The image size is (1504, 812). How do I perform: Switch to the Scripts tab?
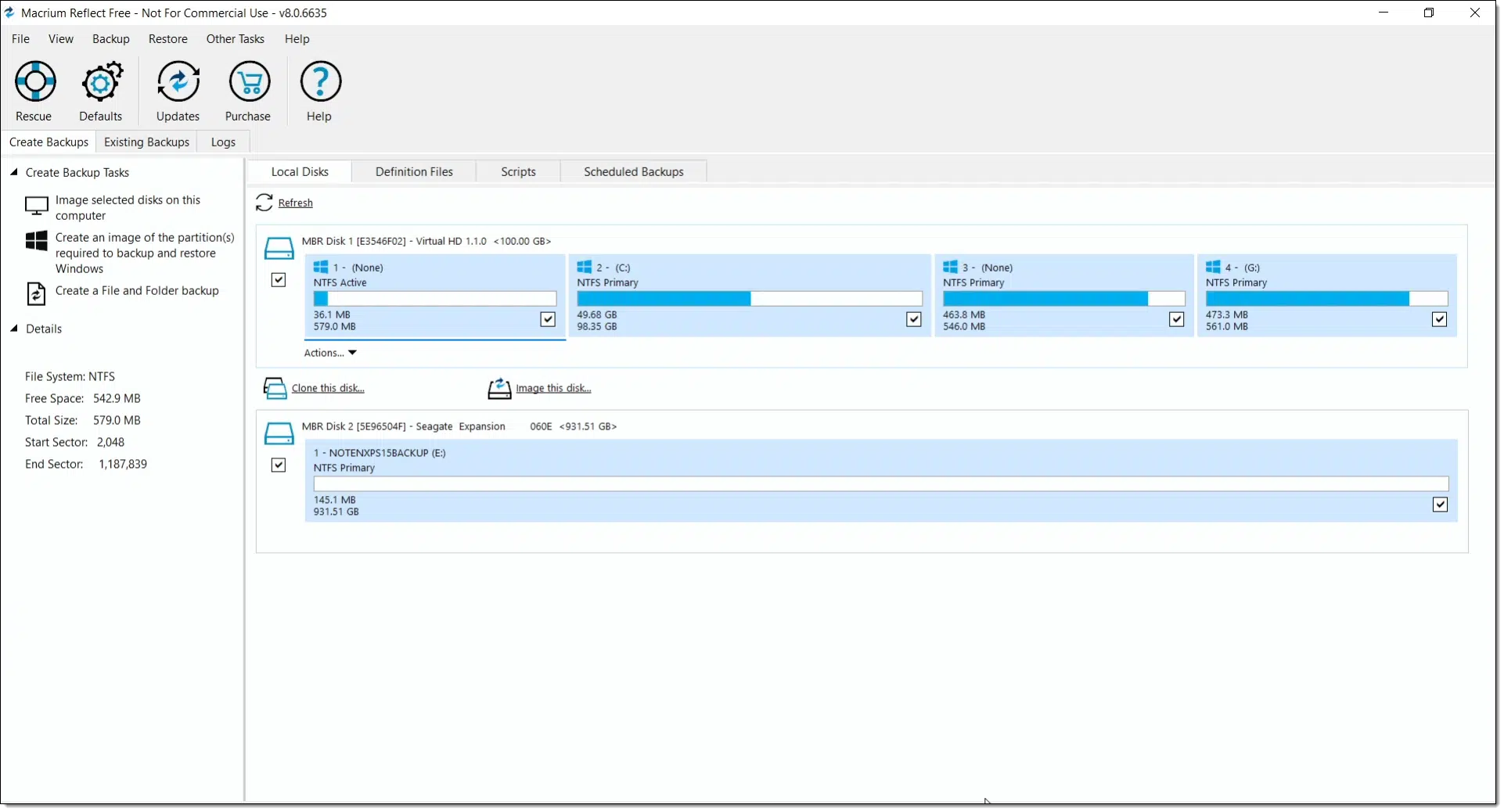[x=518, y=172]
